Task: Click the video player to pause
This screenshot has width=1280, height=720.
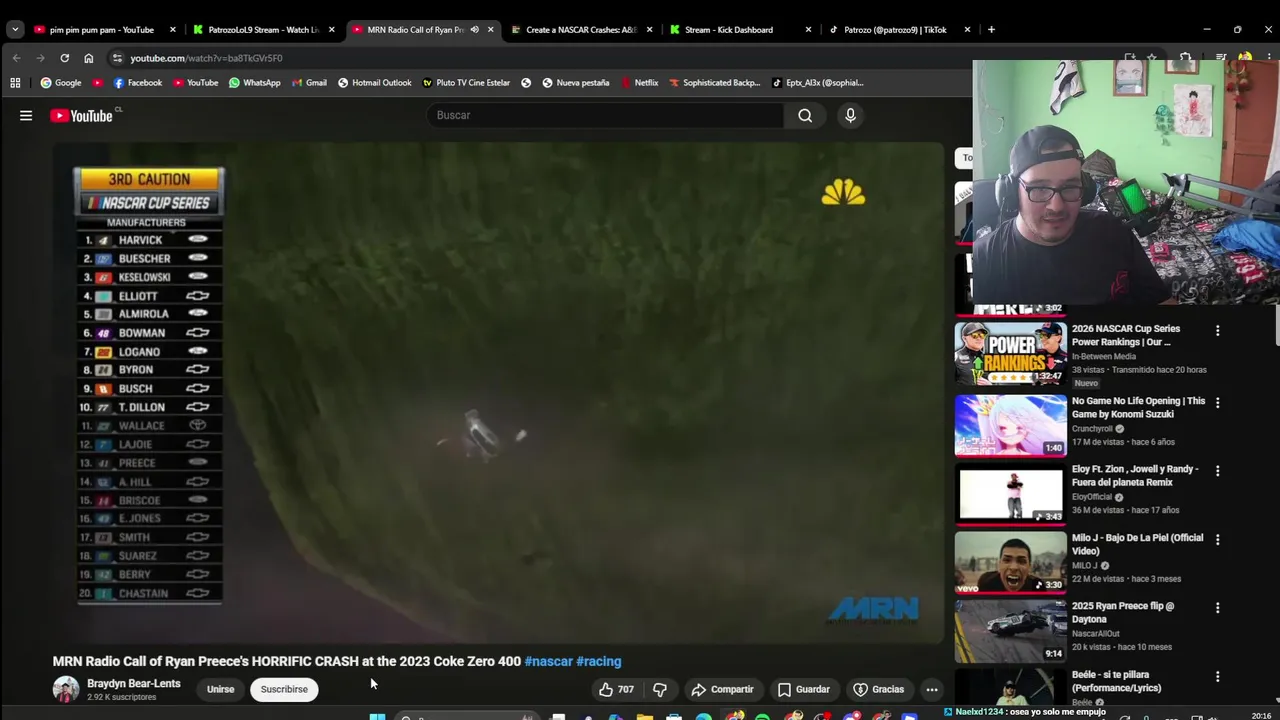Action: (498, 392)
